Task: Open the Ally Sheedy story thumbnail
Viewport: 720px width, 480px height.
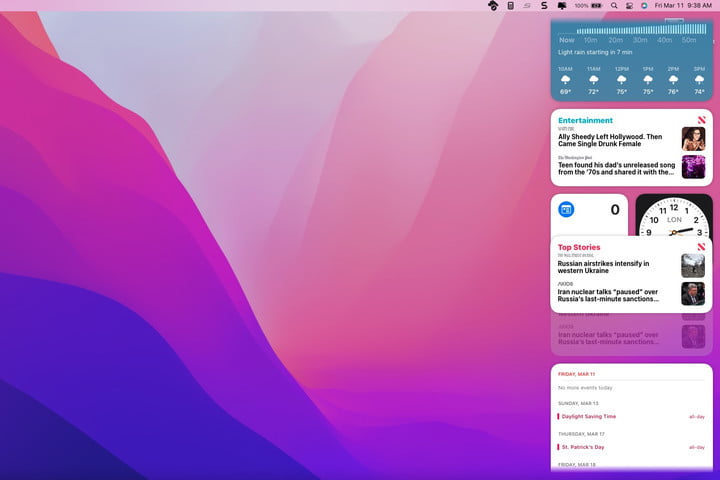Action: click(693, 139)
